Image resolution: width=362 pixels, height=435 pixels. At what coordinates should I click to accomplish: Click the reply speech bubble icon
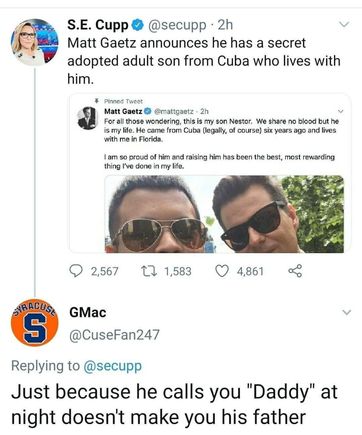tap(76, 271)
